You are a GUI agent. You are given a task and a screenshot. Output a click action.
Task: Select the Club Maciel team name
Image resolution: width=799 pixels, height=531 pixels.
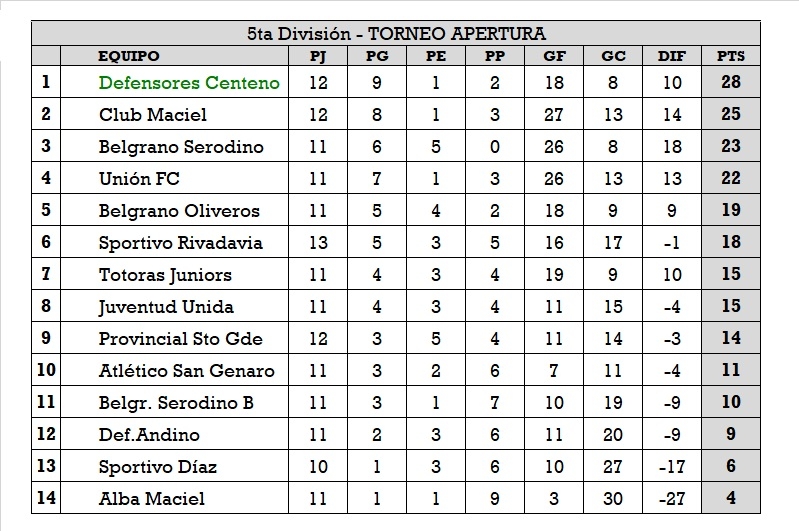[x=153, y=115]
